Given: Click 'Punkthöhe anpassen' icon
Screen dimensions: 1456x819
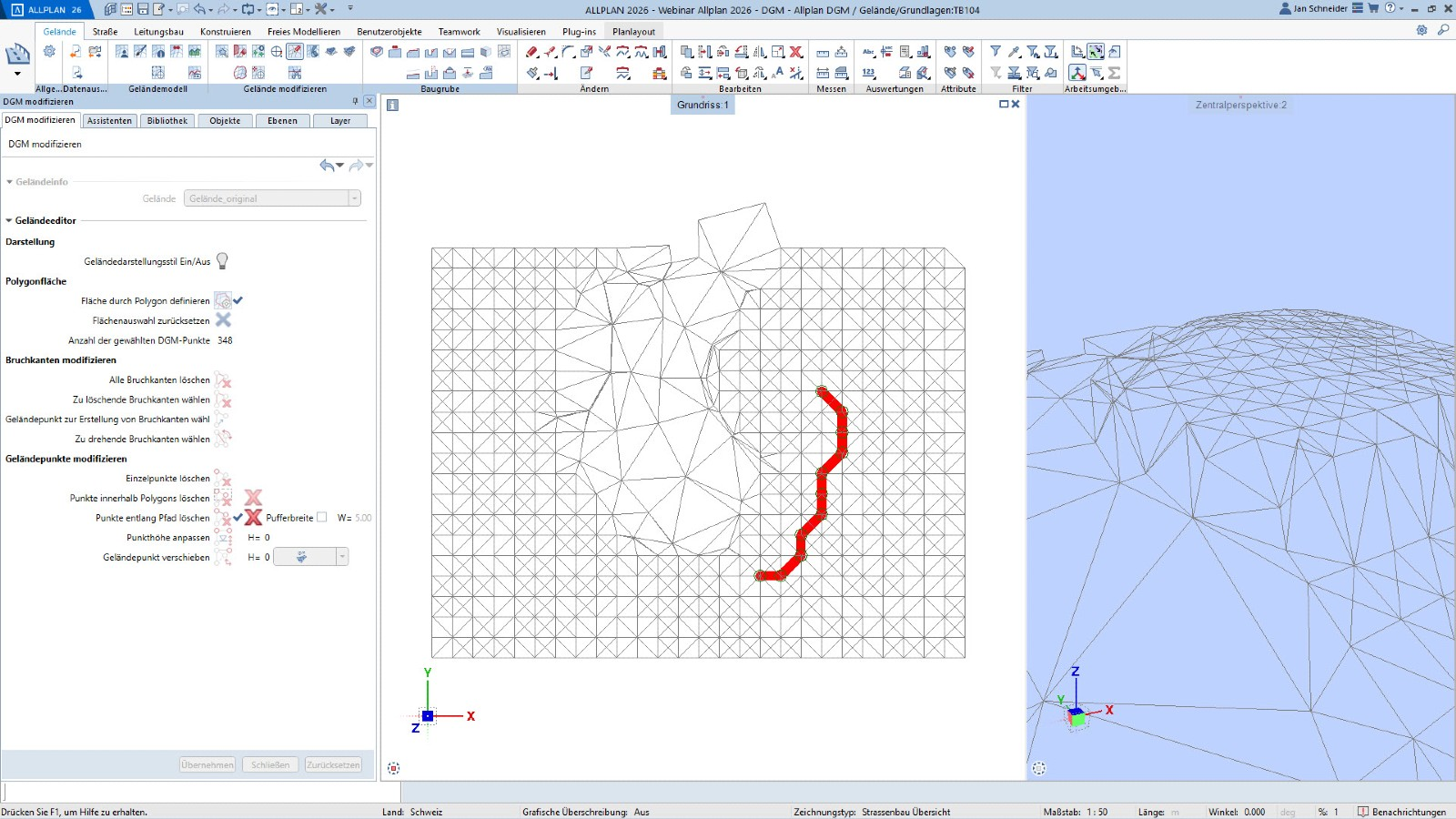Looking at the screenshot, I should pos(223,538).
